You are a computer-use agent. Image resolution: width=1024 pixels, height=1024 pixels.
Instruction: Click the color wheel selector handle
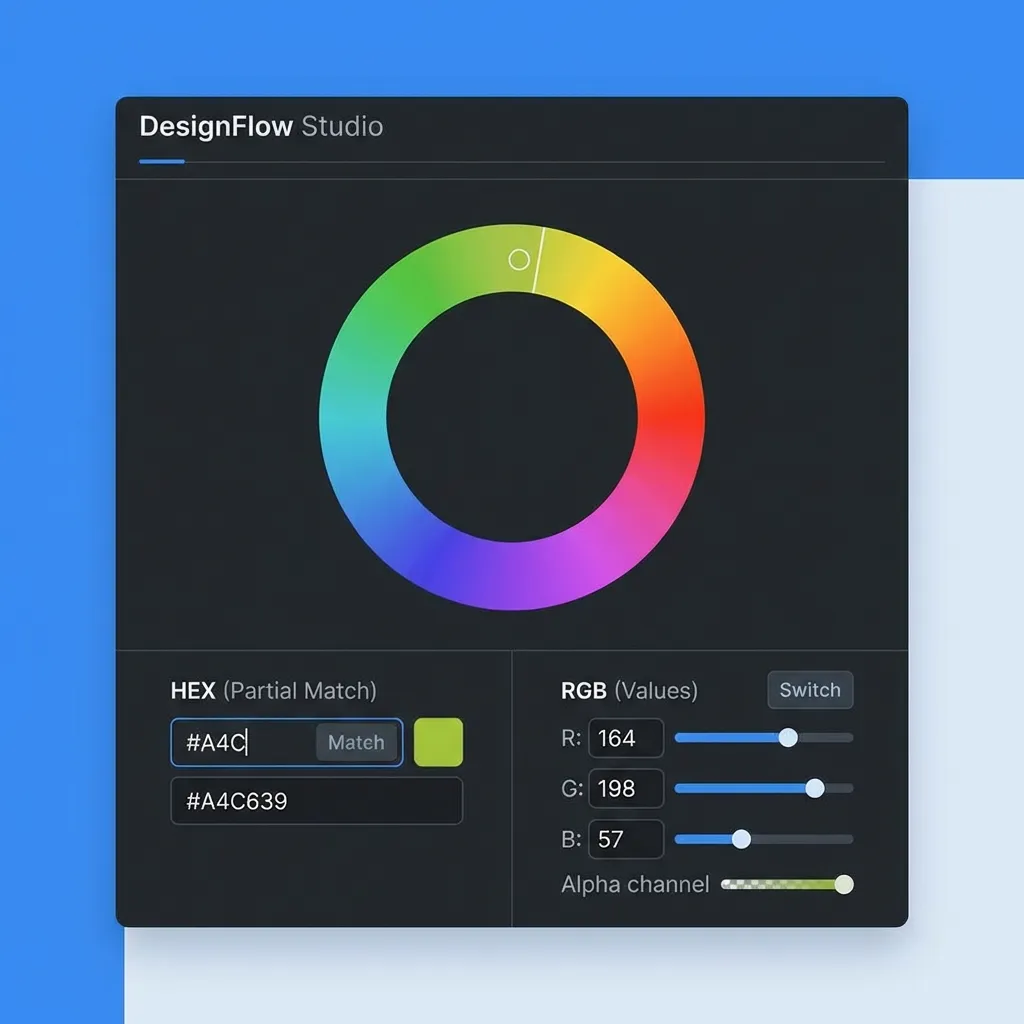point(519,259)
